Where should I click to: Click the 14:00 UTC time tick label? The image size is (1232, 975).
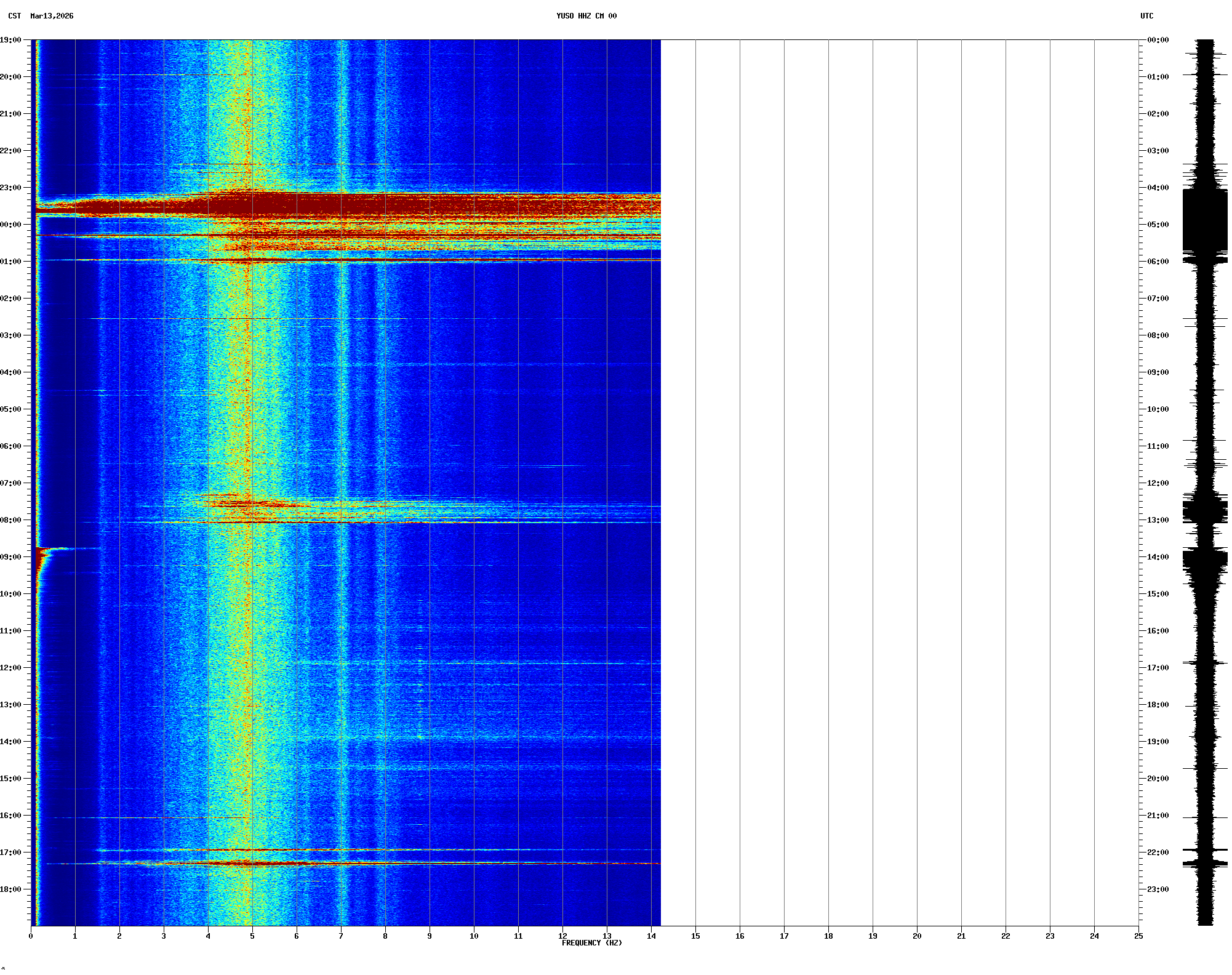coord(1158,557)
